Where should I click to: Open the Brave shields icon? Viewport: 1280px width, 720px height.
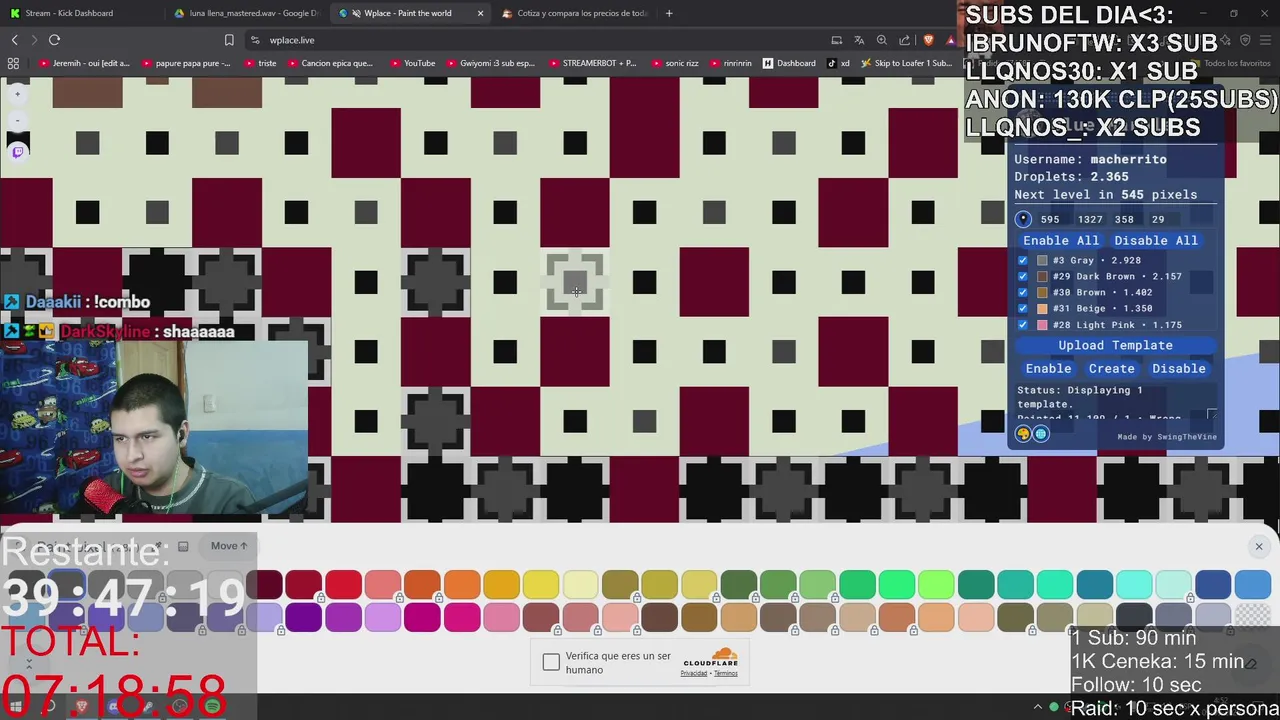tap(929, 40)
